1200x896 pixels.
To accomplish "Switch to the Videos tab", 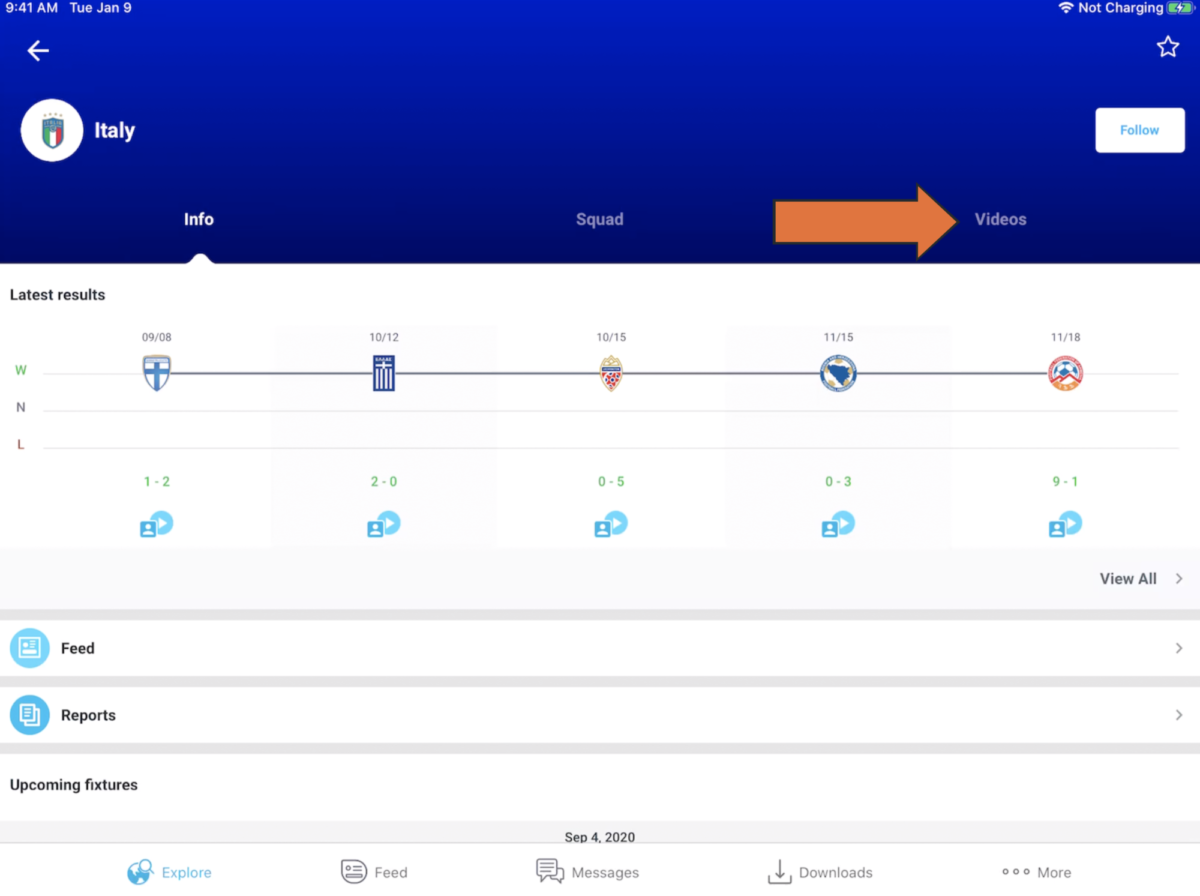I will point(1000,219).
